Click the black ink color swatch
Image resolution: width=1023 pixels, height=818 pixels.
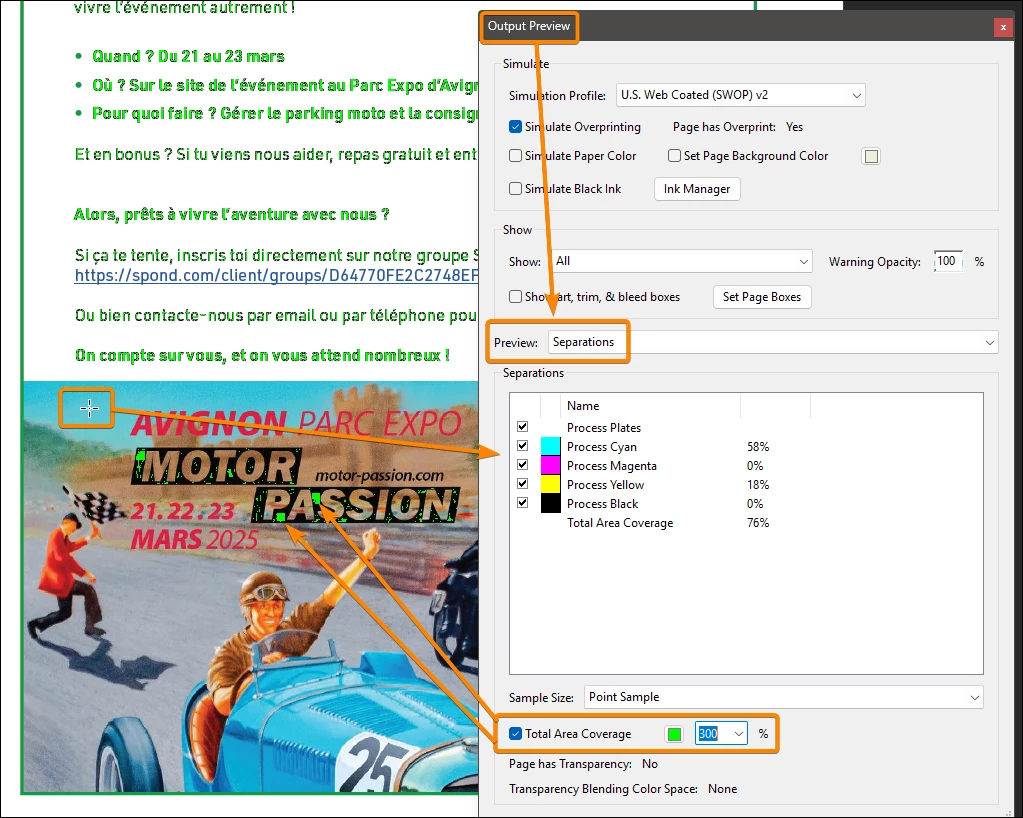tap(551, 503)
